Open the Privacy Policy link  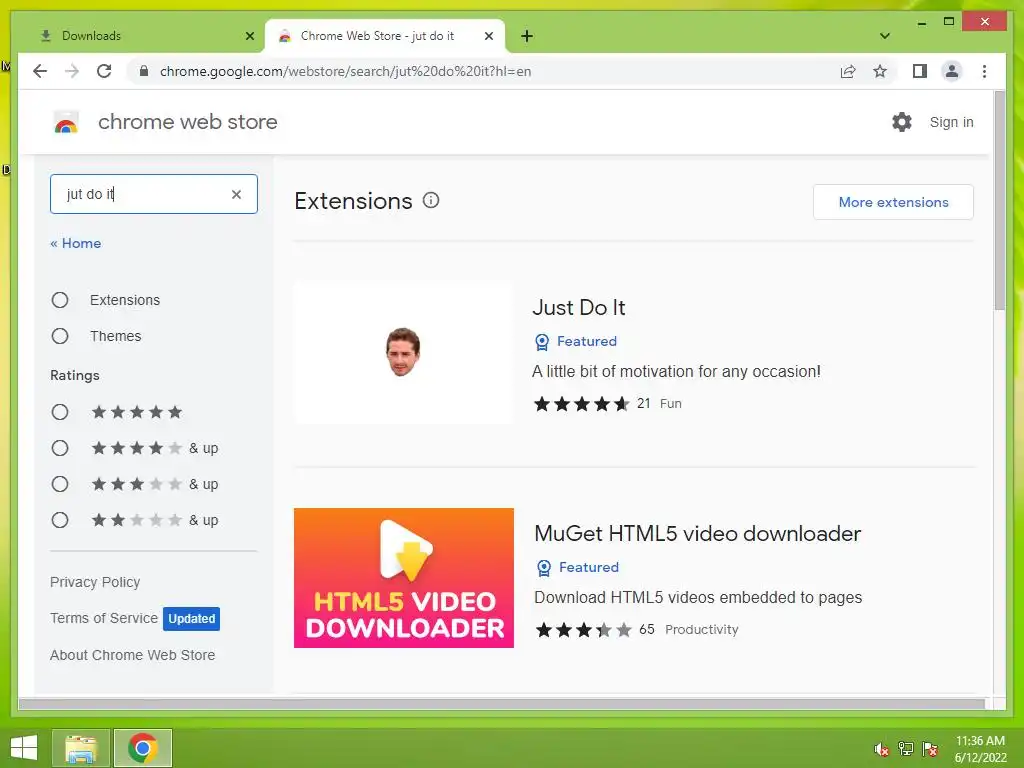click(x=95, y=582)
